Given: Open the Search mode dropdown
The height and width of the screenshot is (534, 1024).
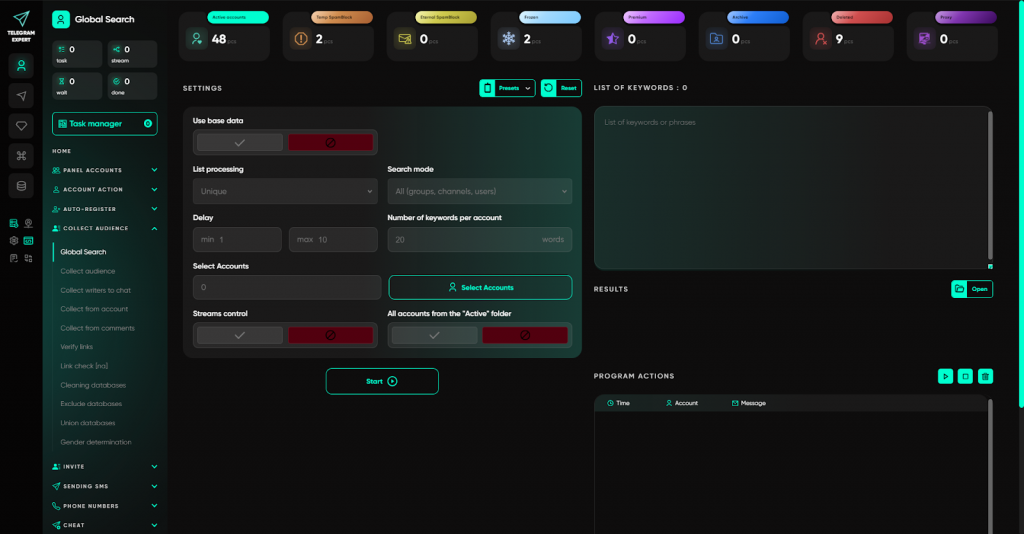Looking at the screenshot, I should [x=479, y=191].
